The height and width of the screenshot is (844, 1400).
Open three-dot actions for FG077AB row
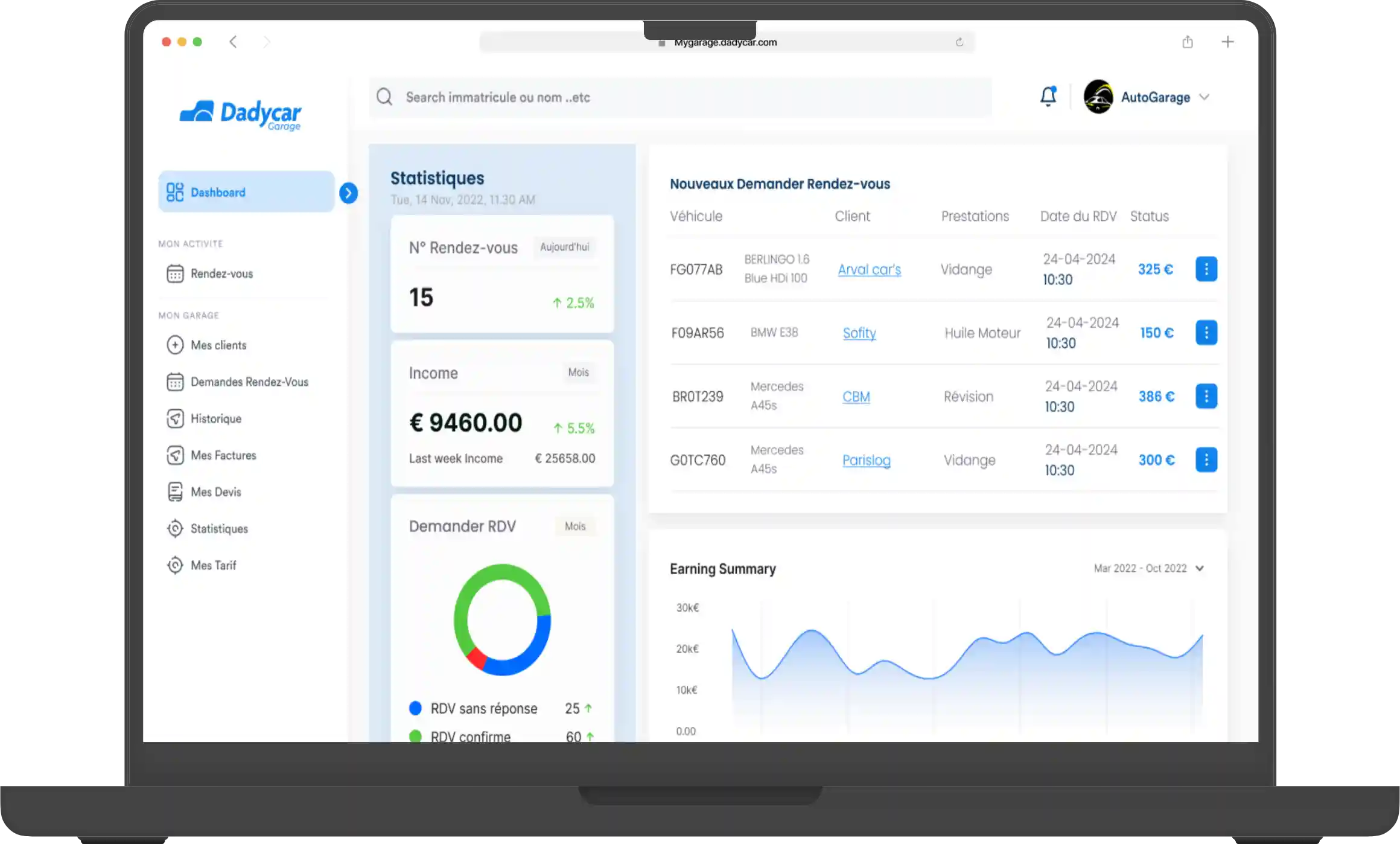[x=1206, y=269]
